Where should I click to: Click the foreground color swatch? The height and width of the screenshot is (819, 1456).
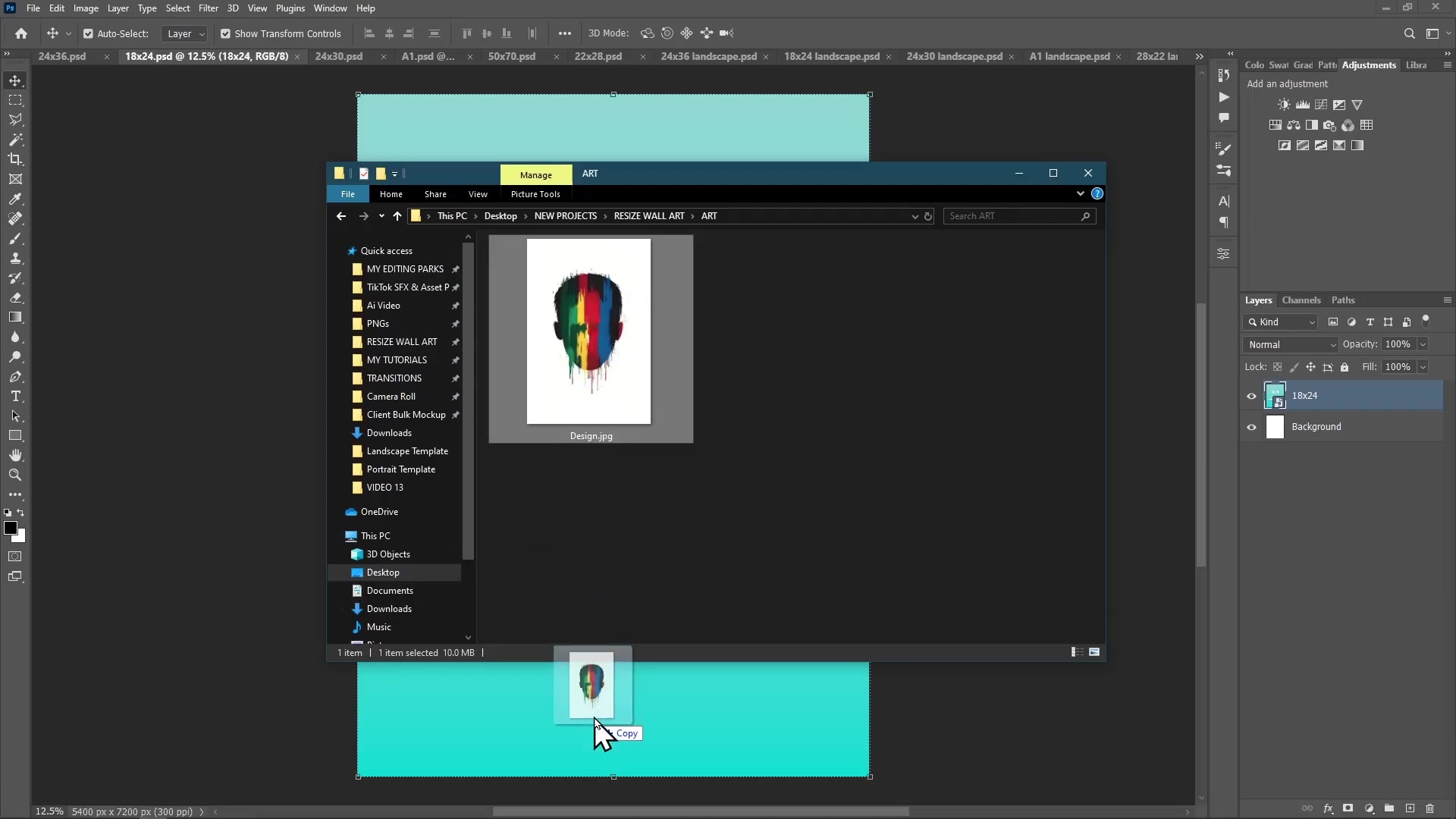(12, 529)
